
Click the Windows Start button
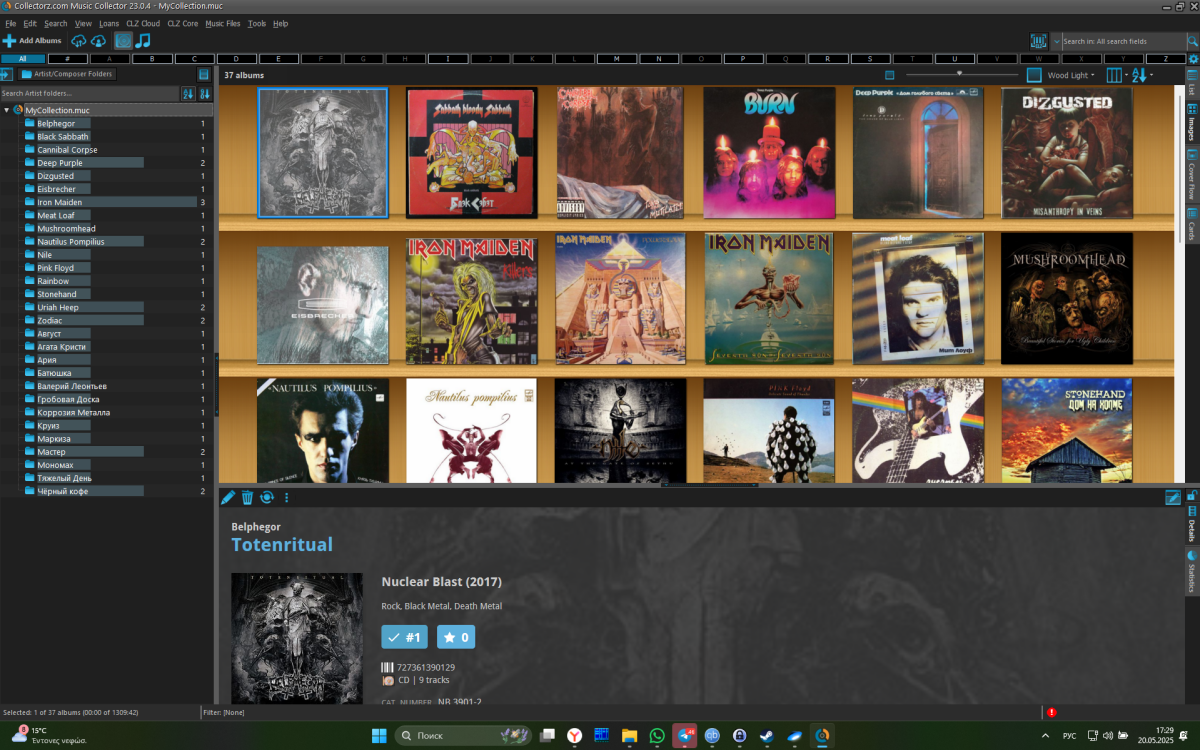379,735
